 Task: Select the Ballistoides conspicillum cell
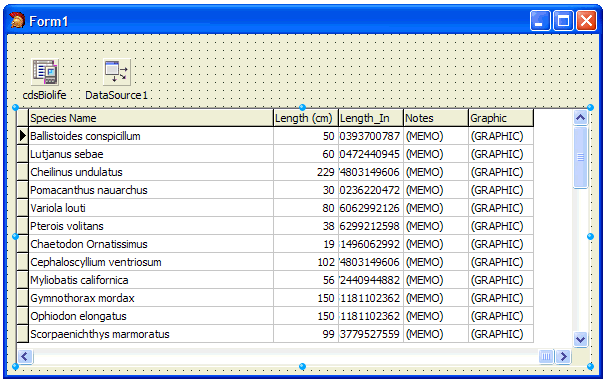[151, 136]
